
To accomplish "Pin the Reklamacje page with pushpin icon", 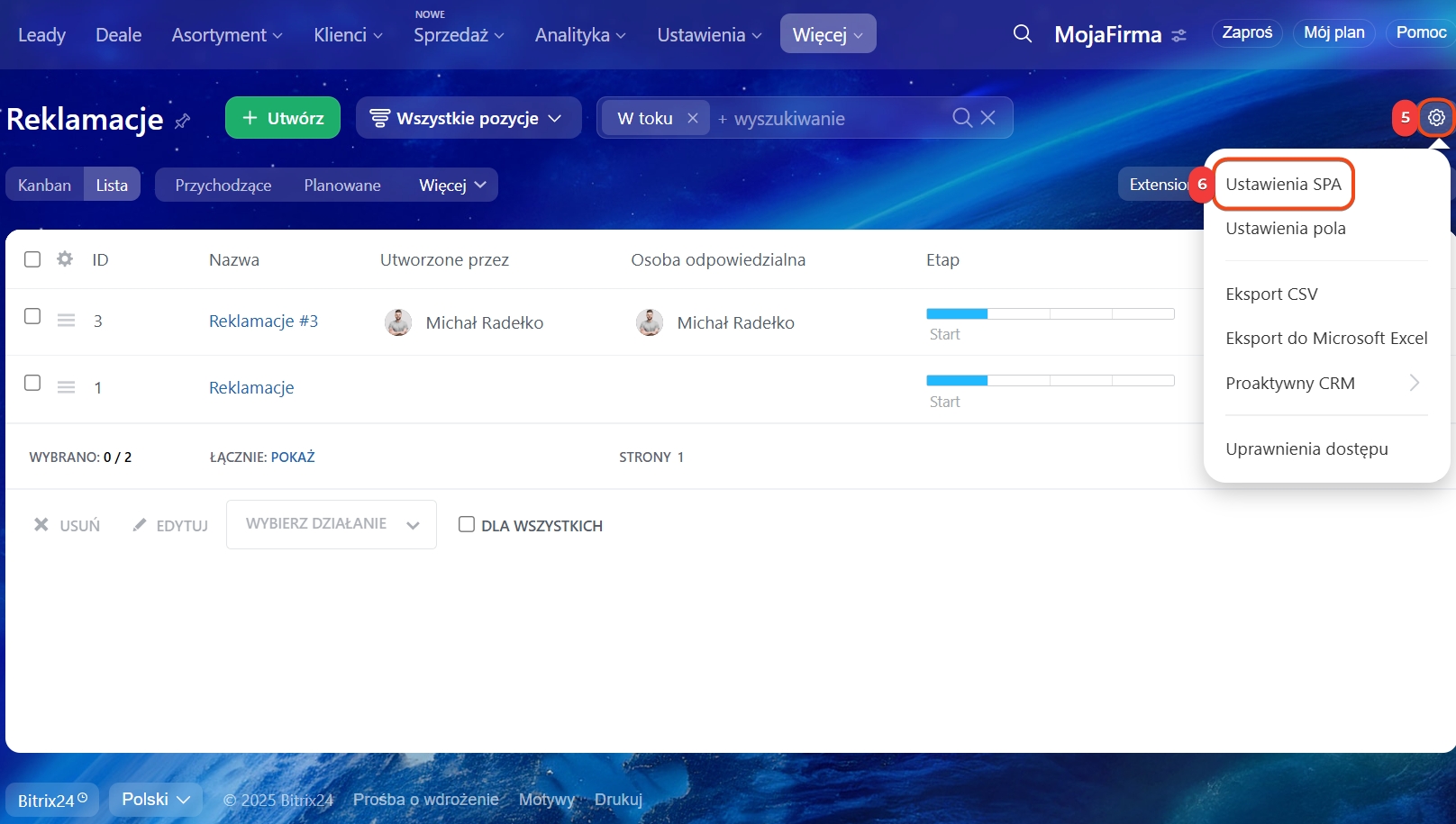I will click(183, 121).
